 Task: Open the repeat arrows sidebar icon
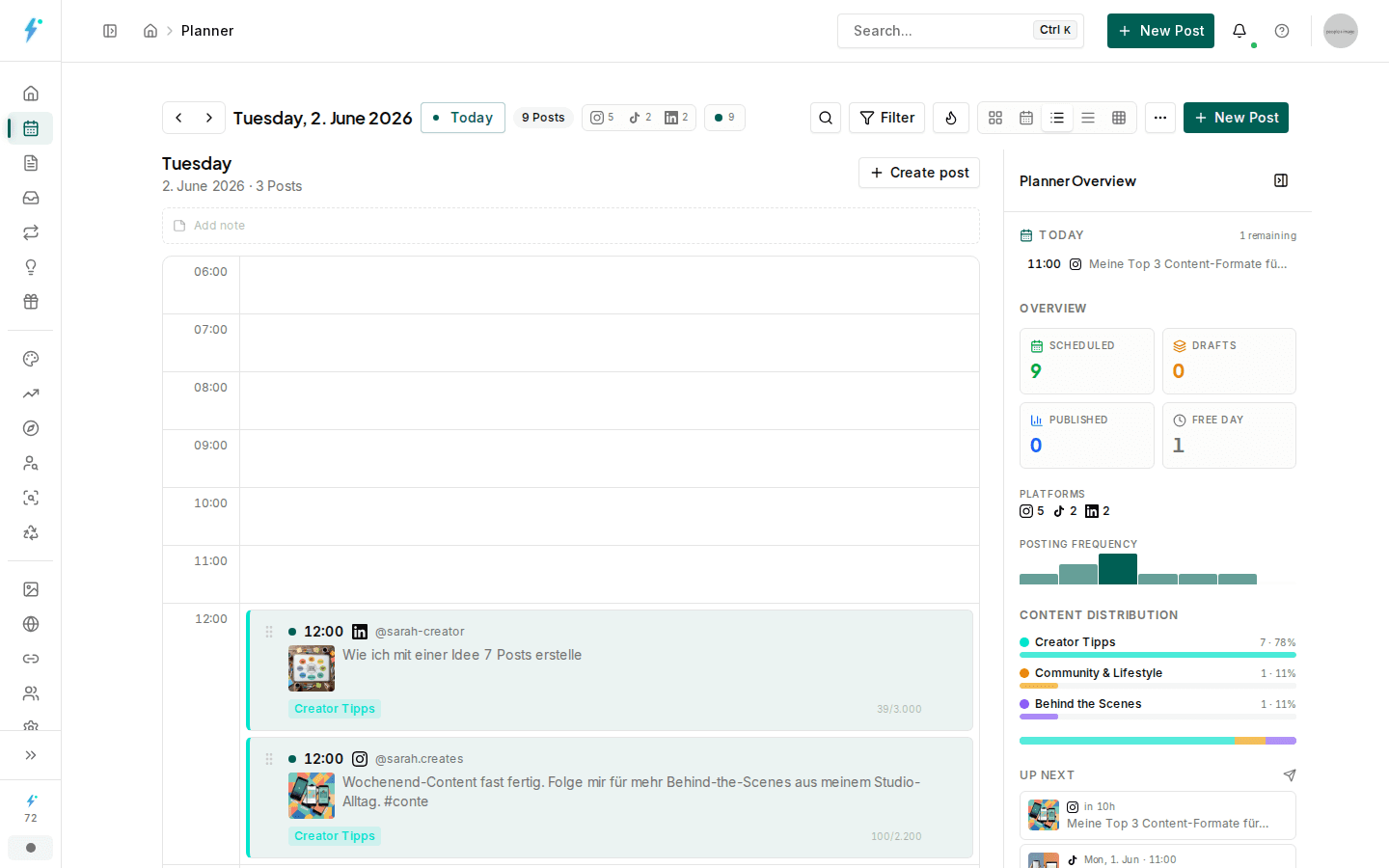pos(31,232)
